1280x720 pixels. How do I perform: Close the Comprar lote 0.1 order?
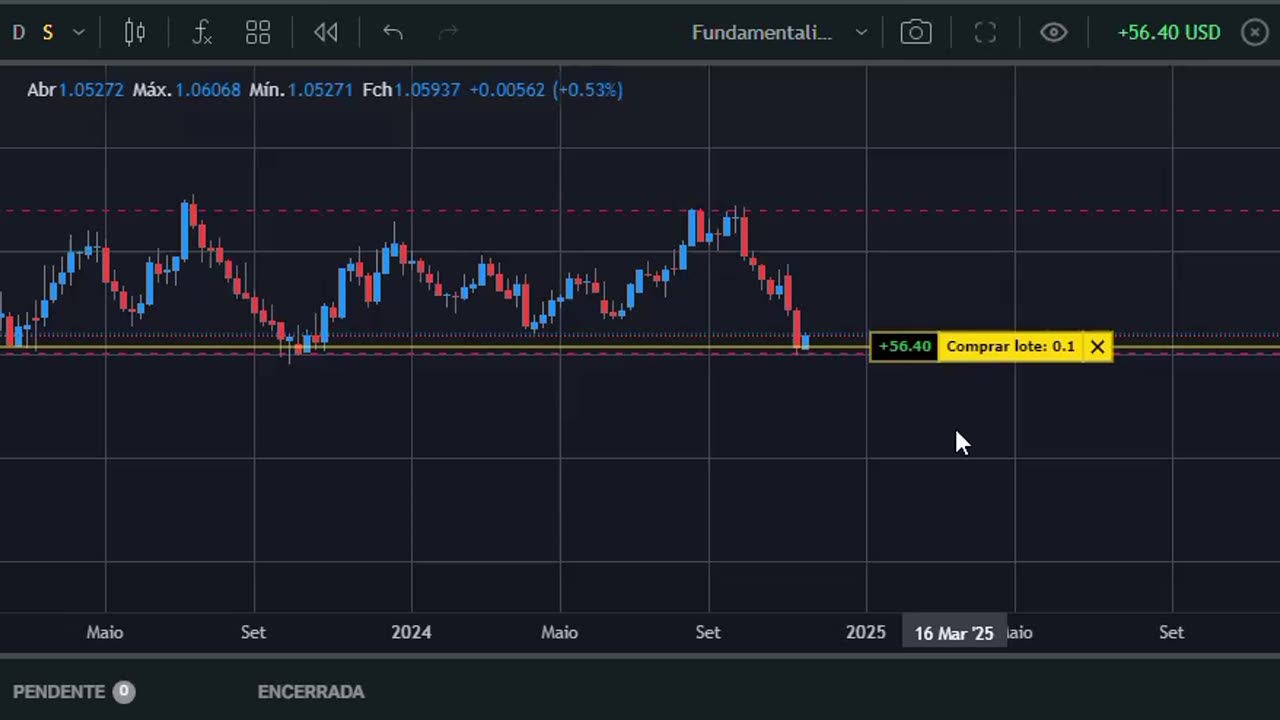1097,347
